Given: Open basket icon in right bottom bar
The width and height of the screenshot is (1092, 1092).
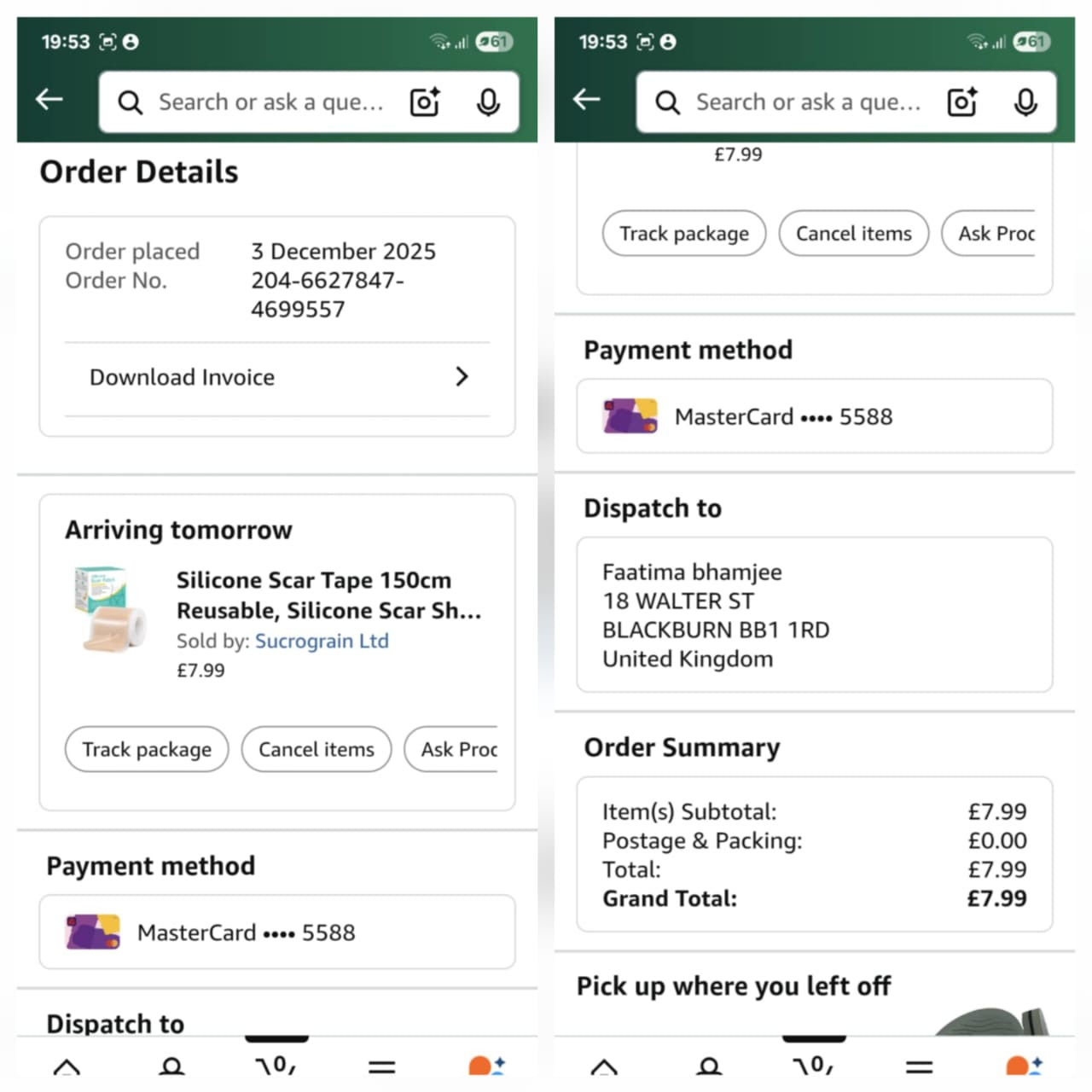Looking at the screenshot, I should (x=813, y=1065).
